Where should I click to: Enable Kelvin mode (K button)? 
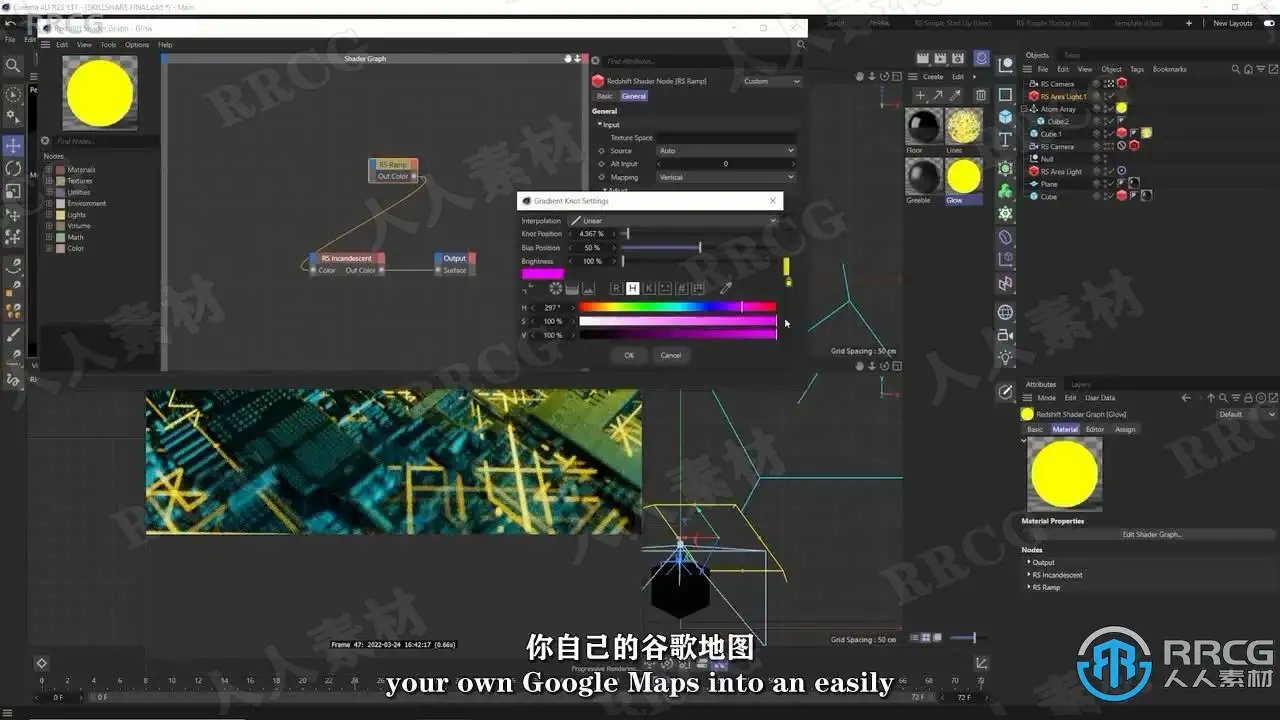point(649,288)
